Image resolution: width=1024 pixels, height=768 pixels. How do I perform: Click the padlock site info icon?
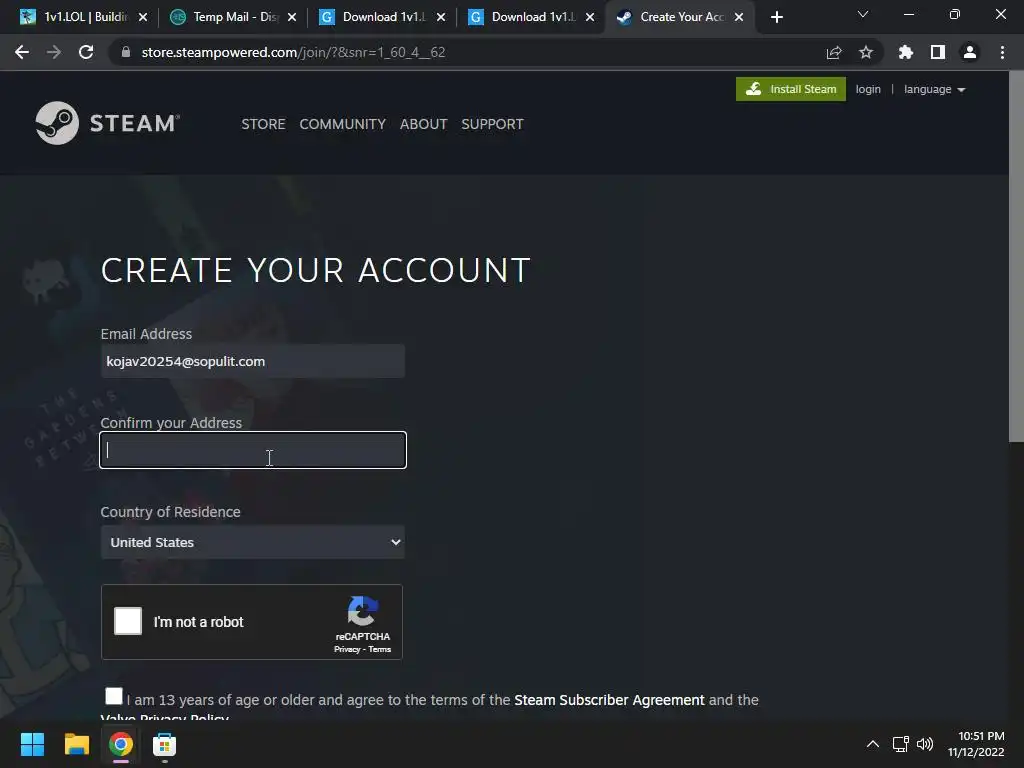(126, 52)
